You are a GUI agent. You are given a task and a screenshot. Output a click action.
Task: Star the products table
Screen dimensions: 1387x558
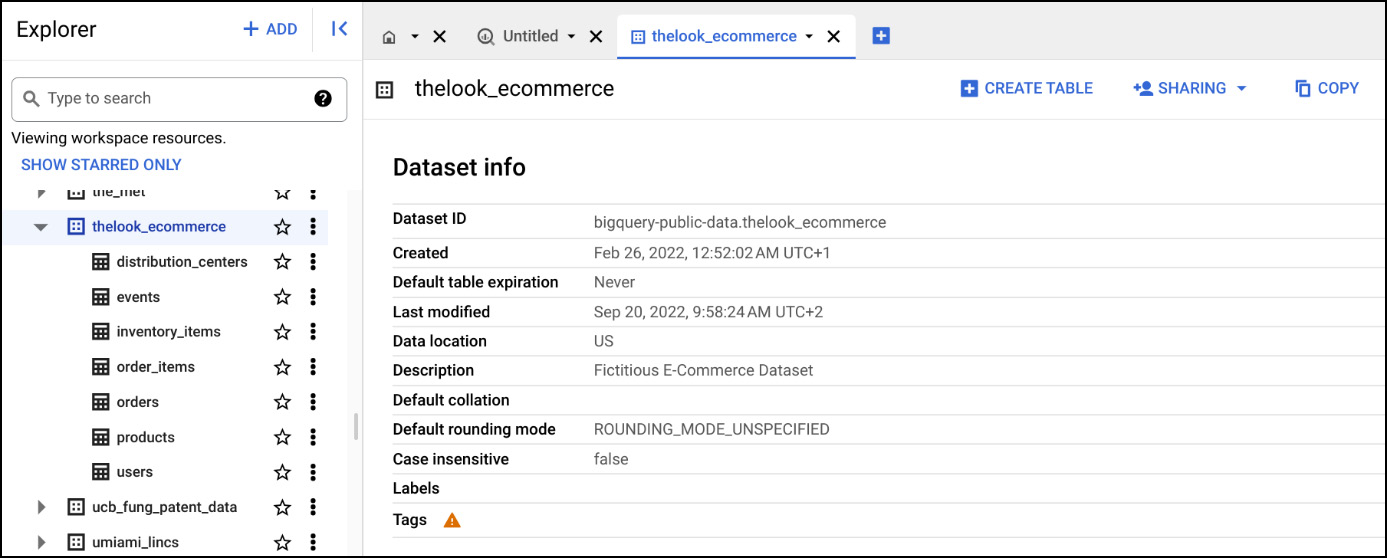[x=283, y=437]
